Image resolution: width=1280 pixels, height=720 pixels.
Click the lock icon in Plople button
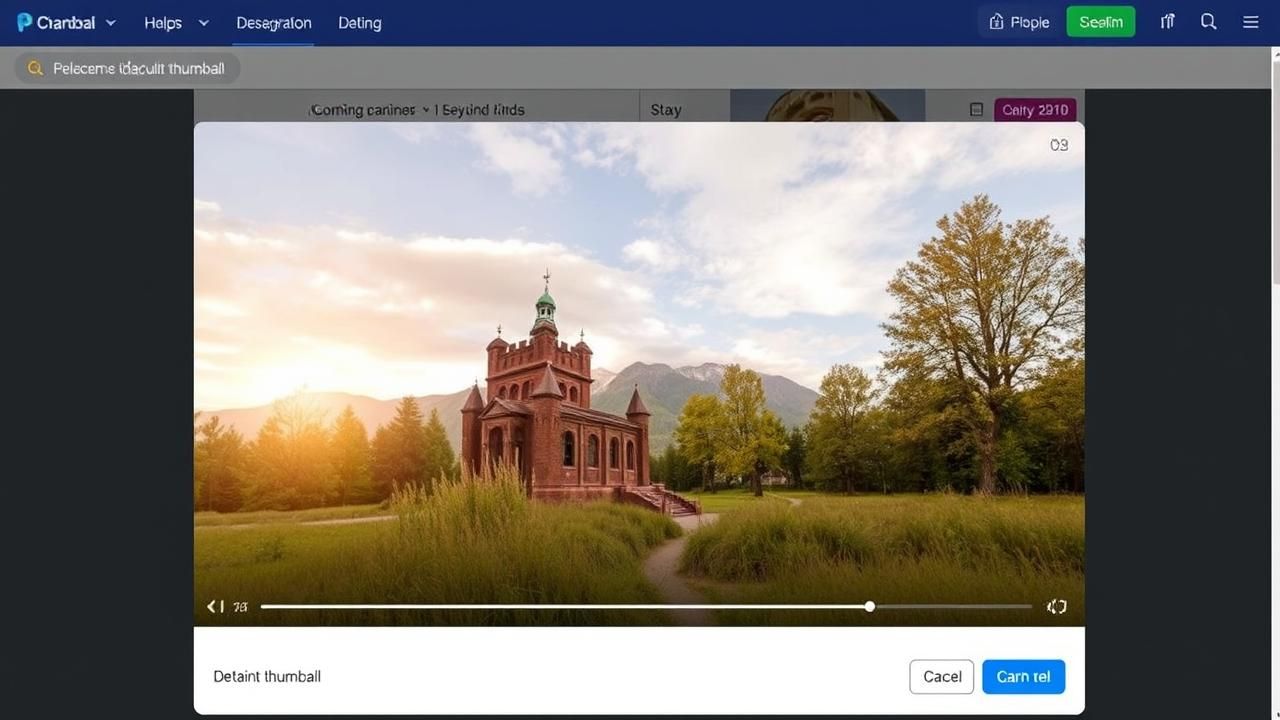(x=996, y=22)
